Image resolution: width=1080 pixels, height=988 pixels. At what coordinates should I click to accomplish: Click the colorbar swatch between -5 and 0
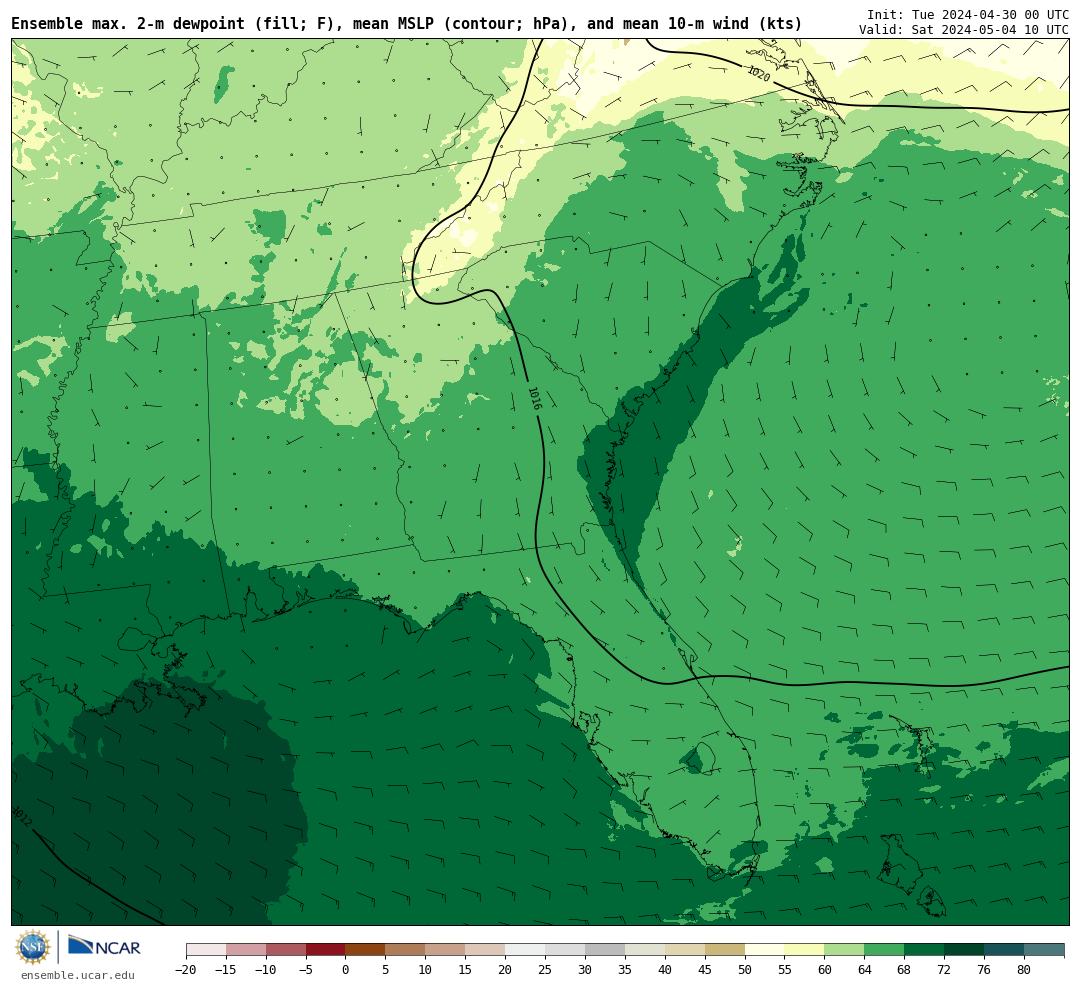[325, 949]
